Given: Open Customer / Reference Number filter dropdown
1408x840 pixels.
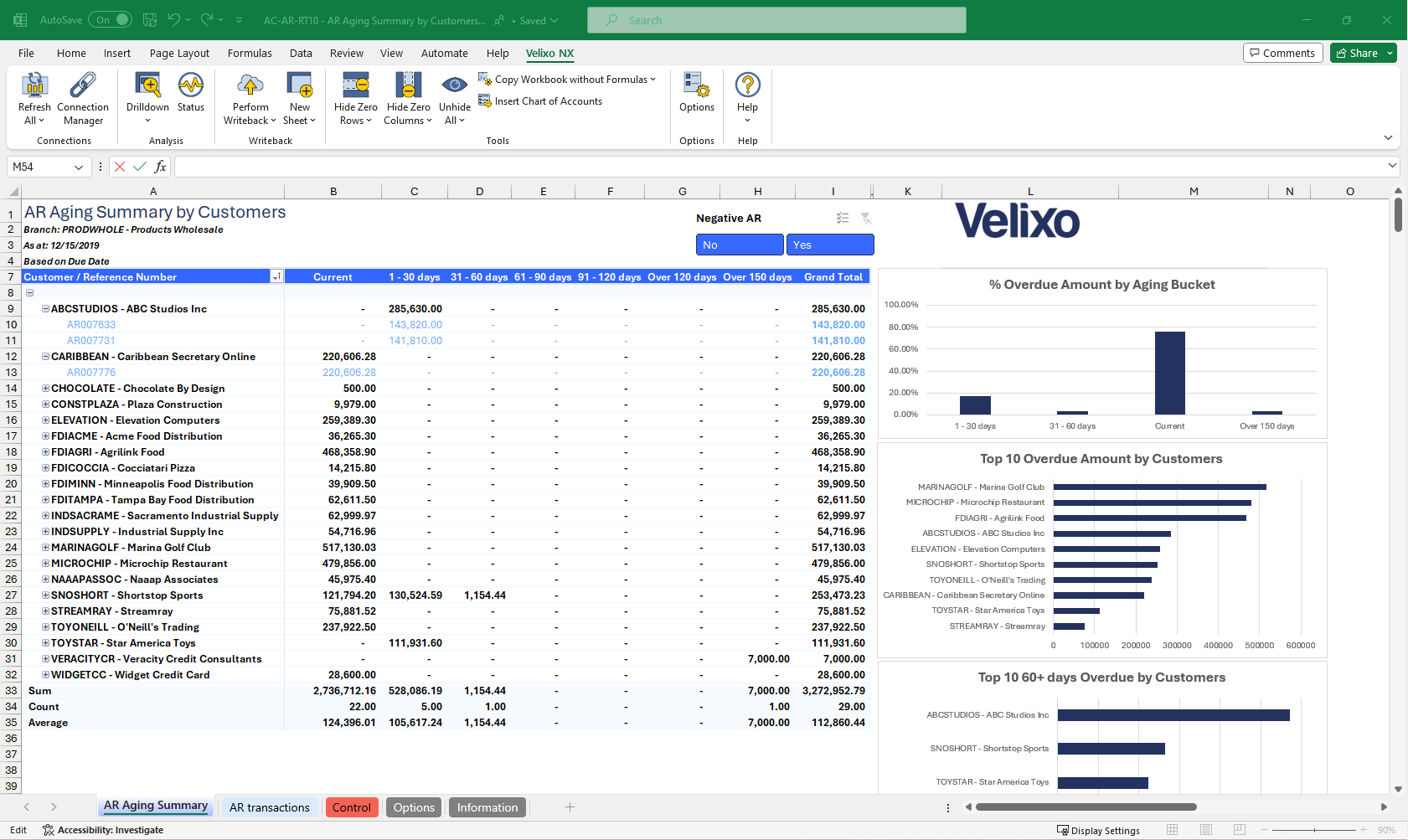Looking at the screenshot, I should coord(276,276).
